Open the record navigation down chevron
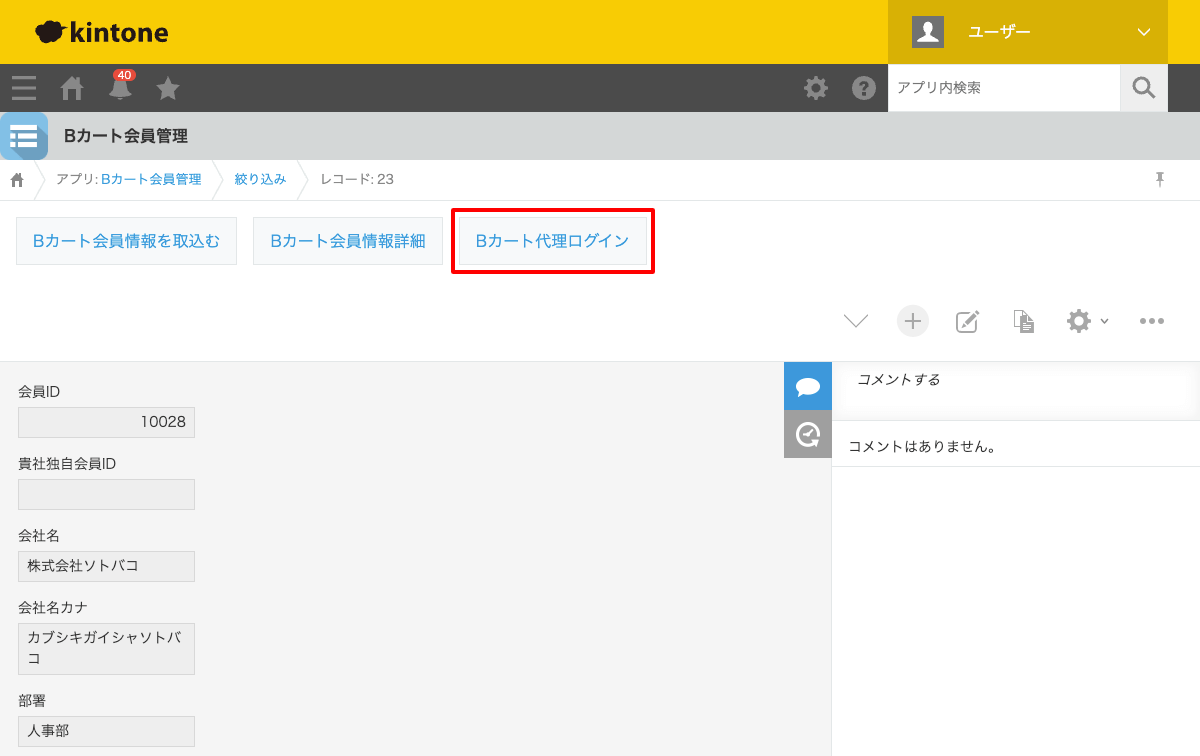 [856, 321]
